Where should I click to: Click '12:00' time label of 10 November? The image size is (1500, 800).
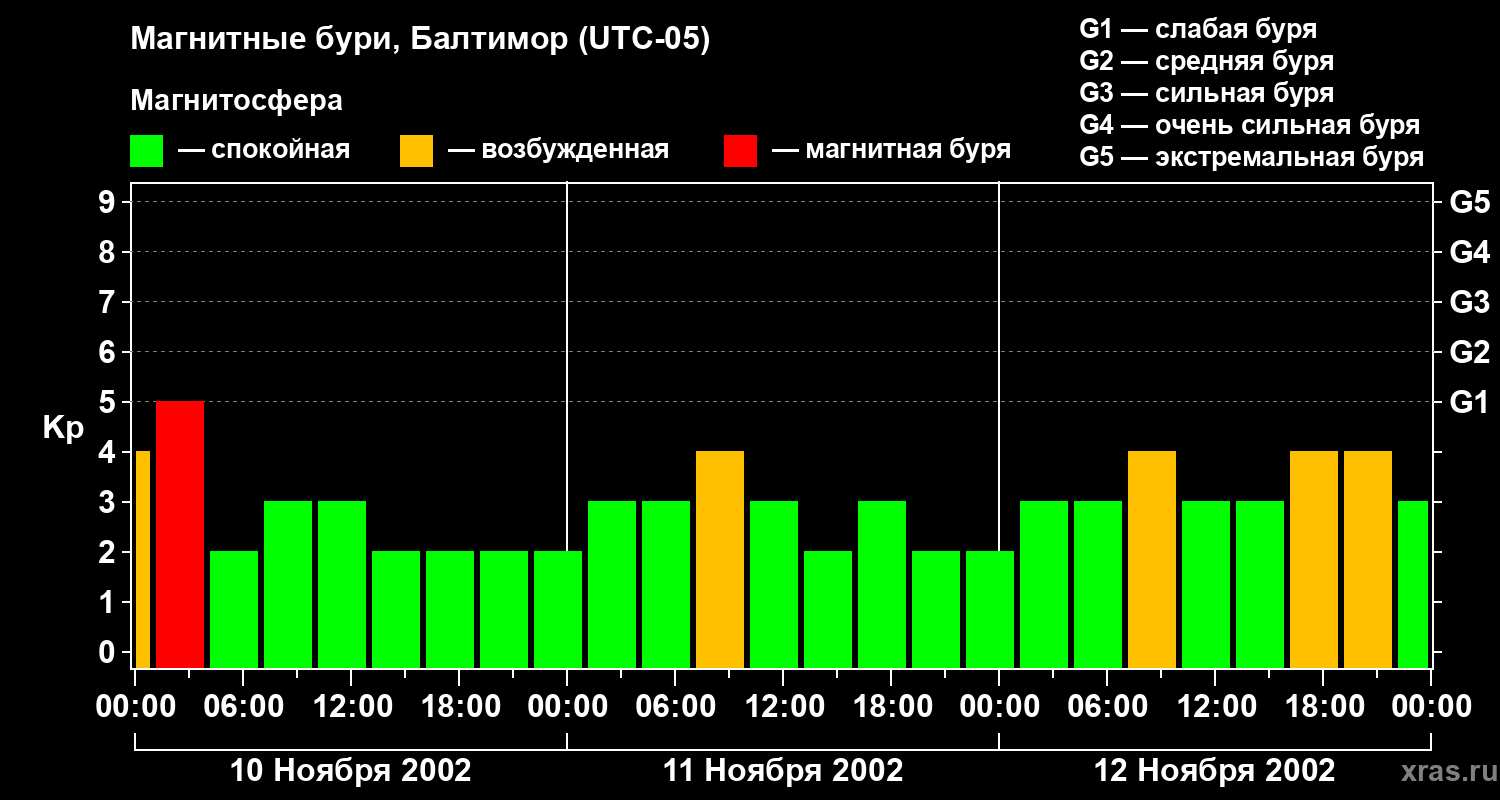click(x=351, y=707)
